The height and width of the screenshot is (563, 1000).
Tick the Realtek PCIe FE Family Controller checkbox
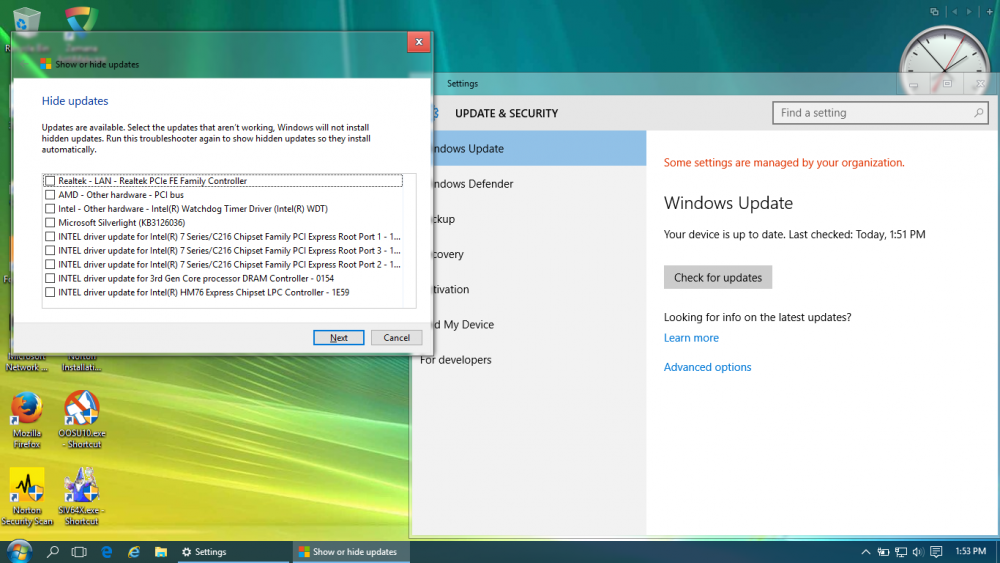tap(50, 181)
